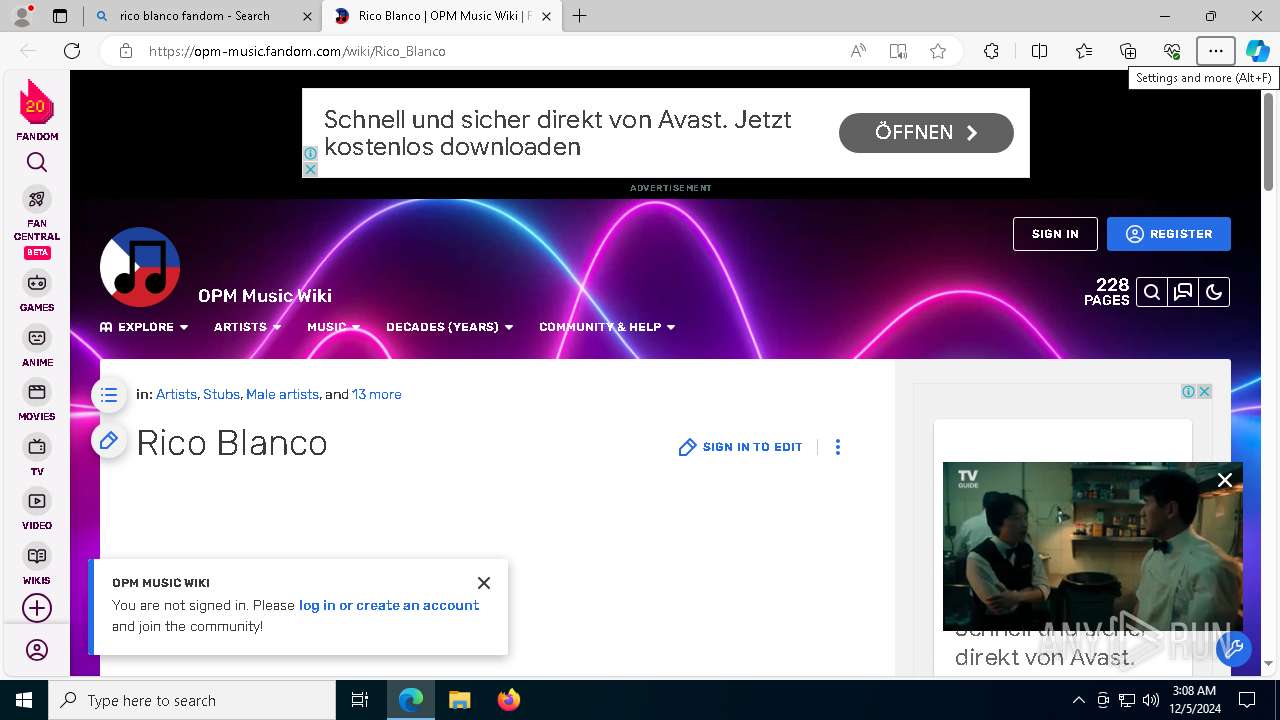Click Sign In To Edit link
The height and width of the screenshot is (720, 1280).
741,447
